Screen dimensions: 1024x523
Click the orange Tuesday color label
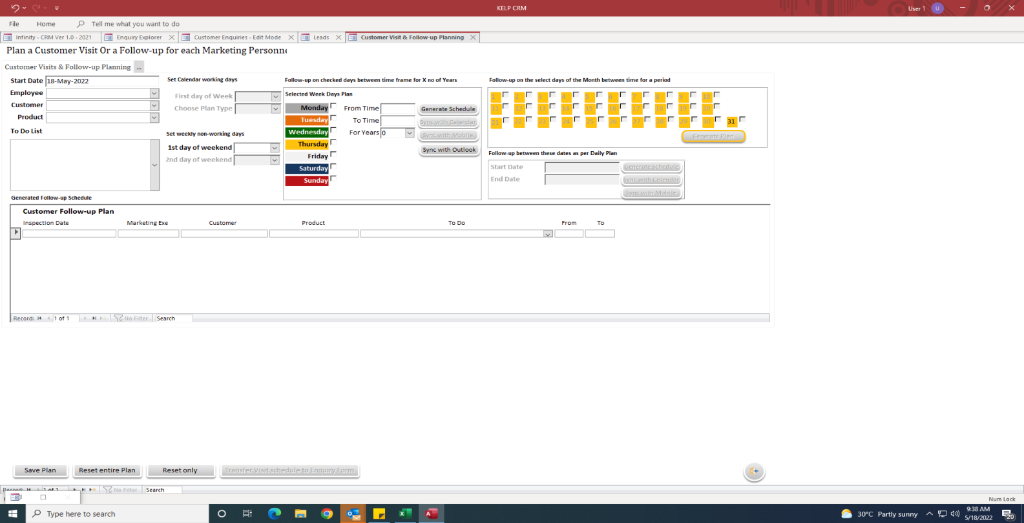[x=307, y=120]
